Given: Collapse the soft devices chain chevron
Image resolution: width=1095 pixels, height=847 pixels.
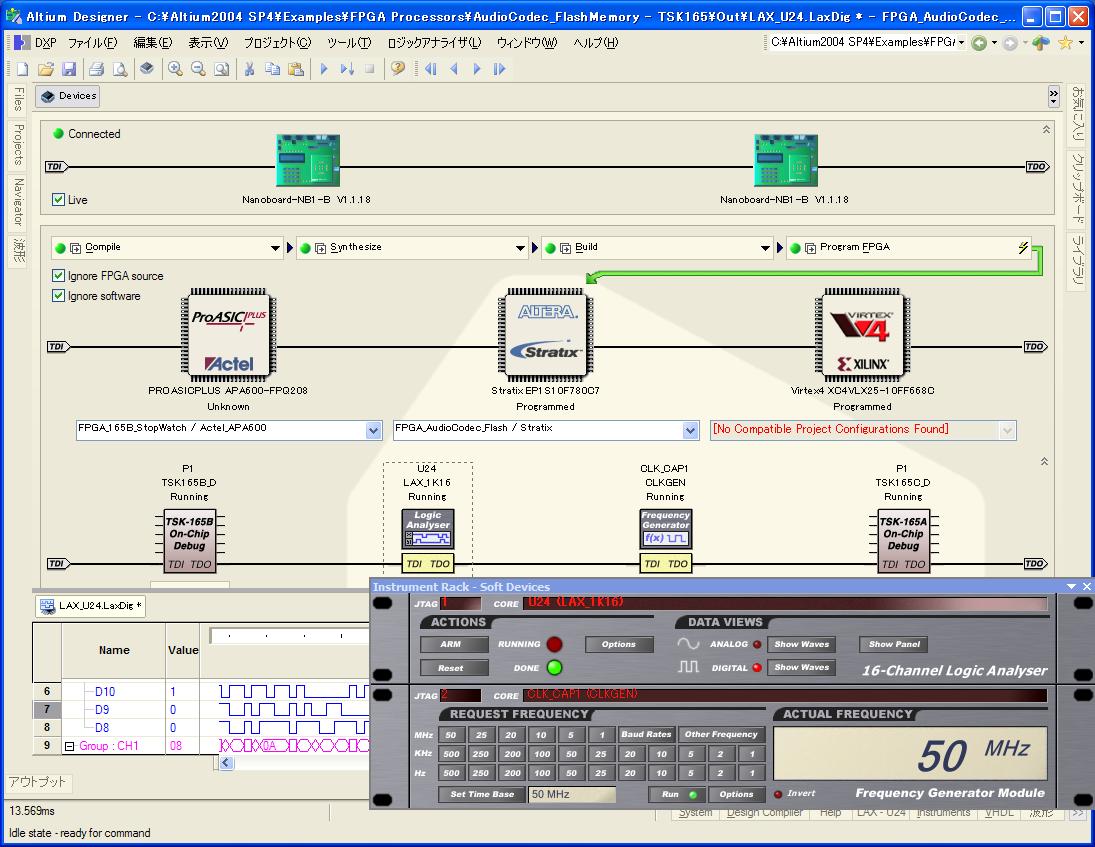Looking at the screenshot, I should (x=1044, y=462).
